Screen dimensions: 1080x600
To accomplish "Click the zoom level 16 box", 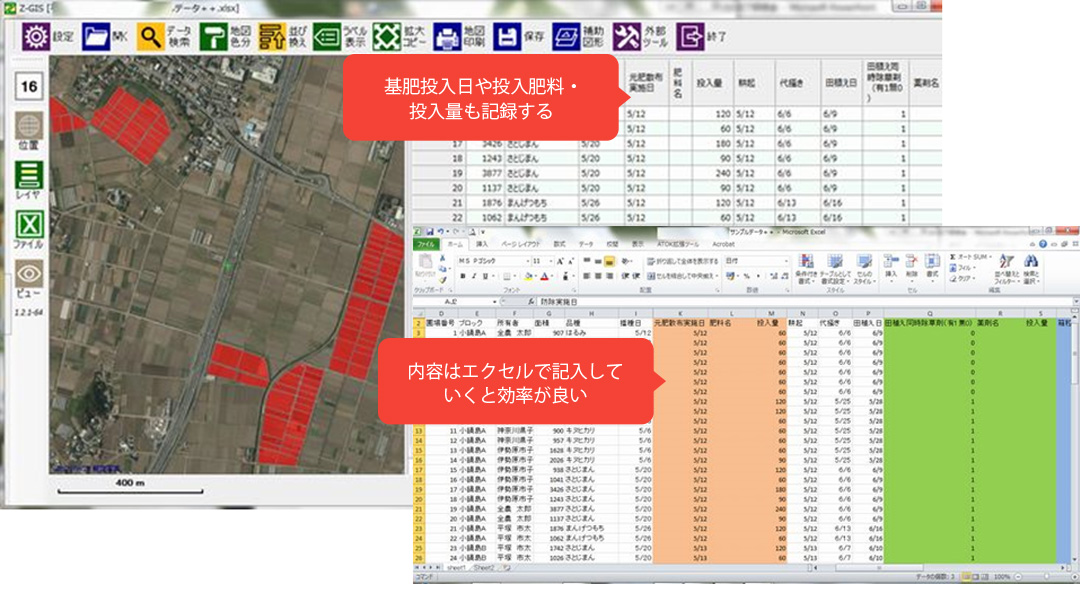I will point(28,86).
